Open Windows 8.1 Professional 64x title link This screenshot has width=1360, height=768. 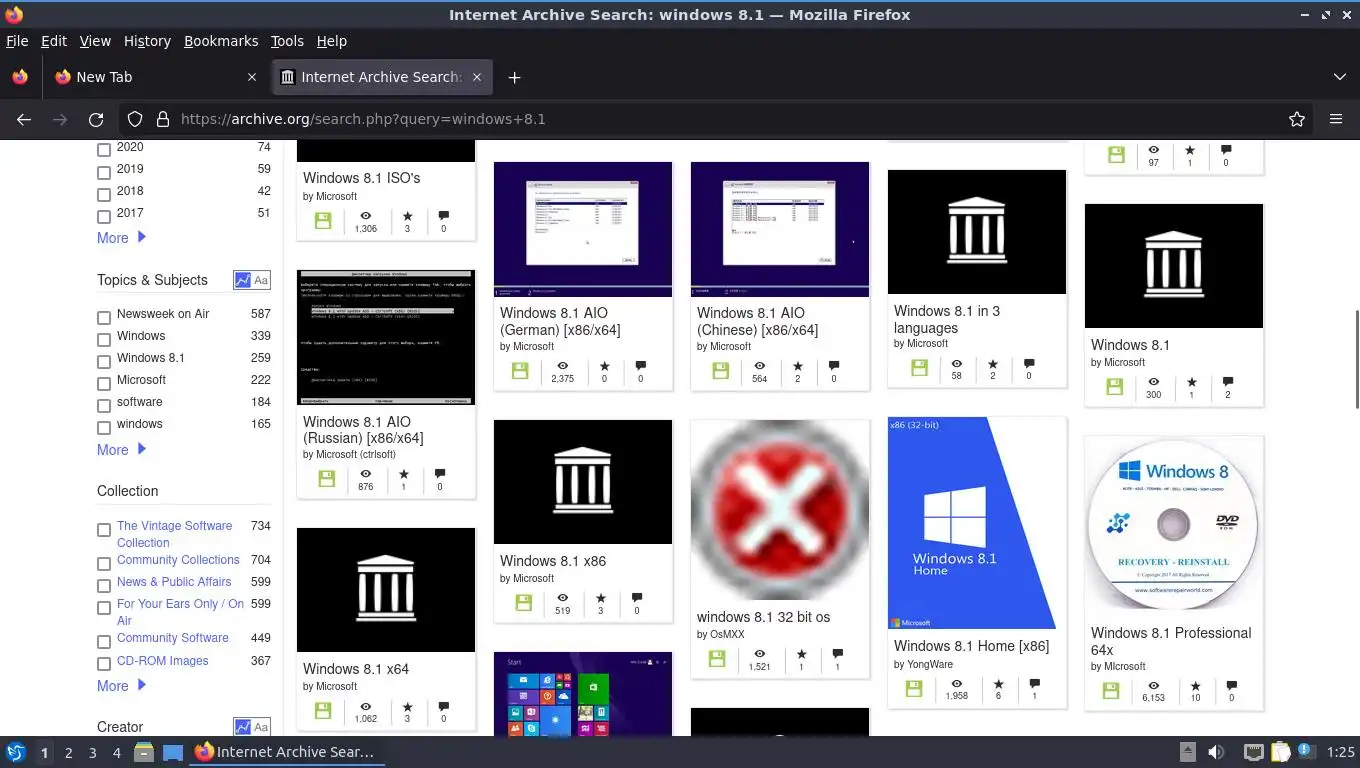1171,641
